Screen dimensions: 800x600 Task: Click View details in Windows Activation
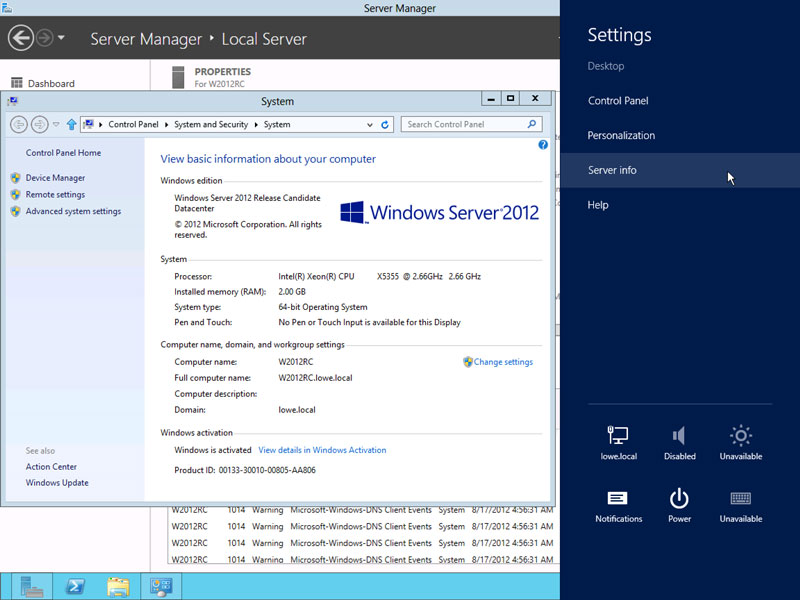[x=322, y=450]
